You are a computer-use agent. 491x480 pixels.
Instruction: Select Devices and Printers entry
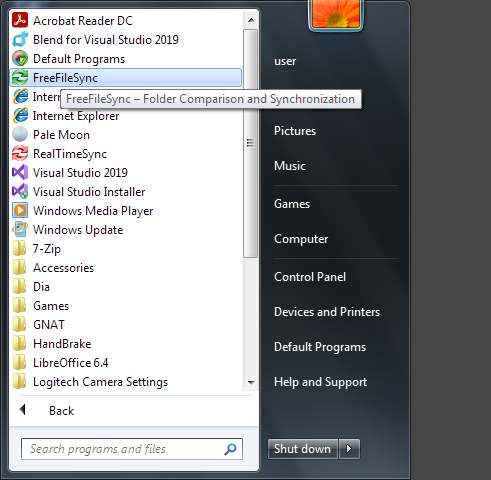(327, 312)
